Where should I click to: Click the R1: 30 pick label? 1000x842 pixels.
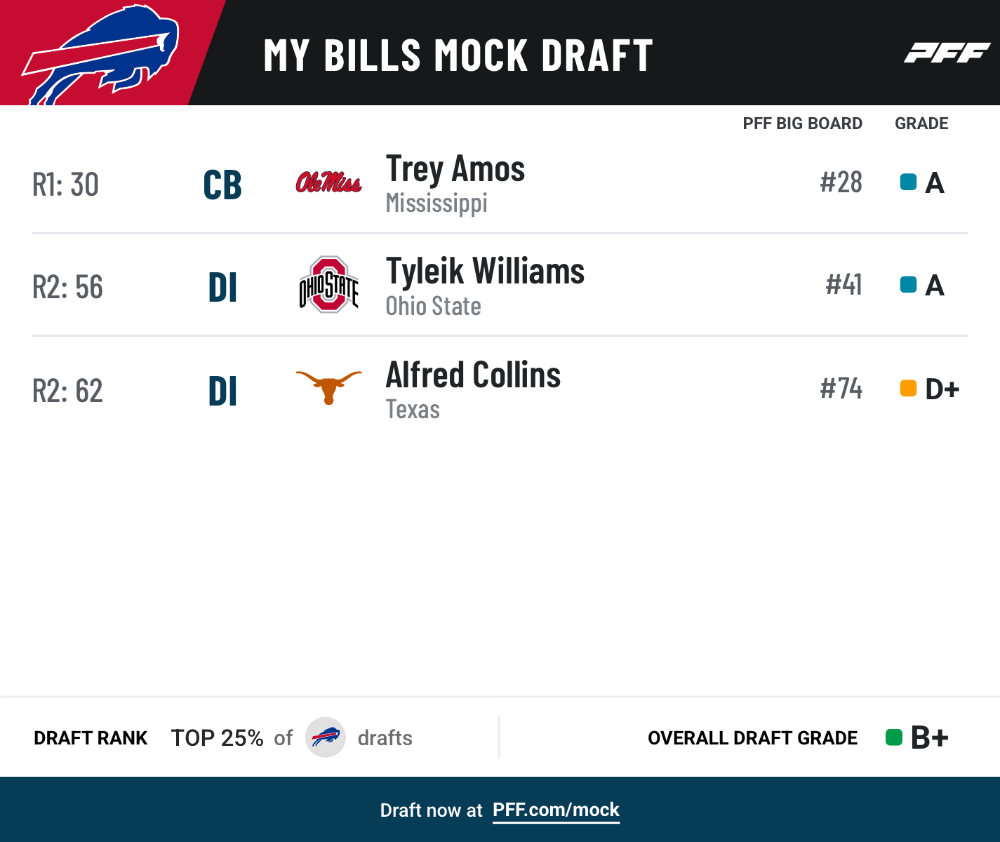(66, 184)
